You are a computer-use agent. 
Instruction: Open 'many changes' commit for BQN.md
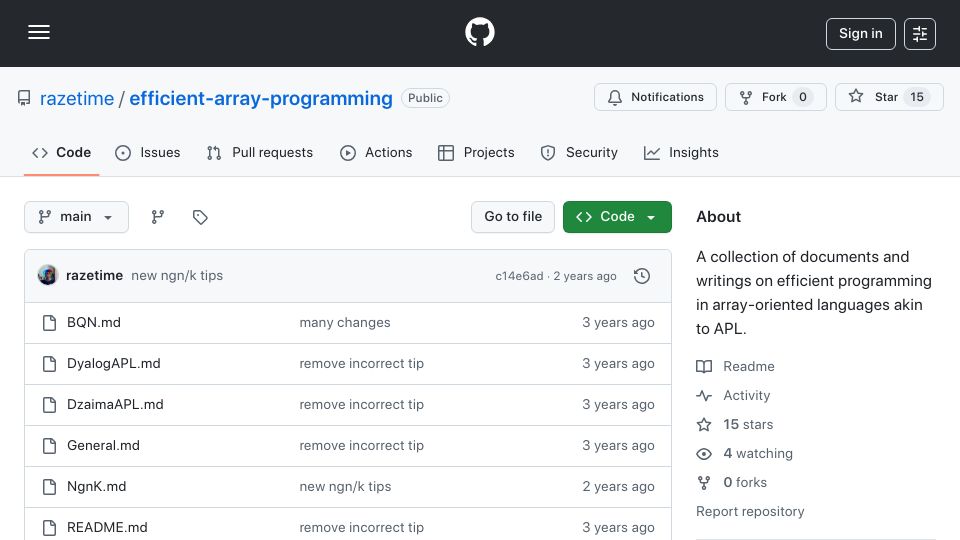click(x=345, y=323)
